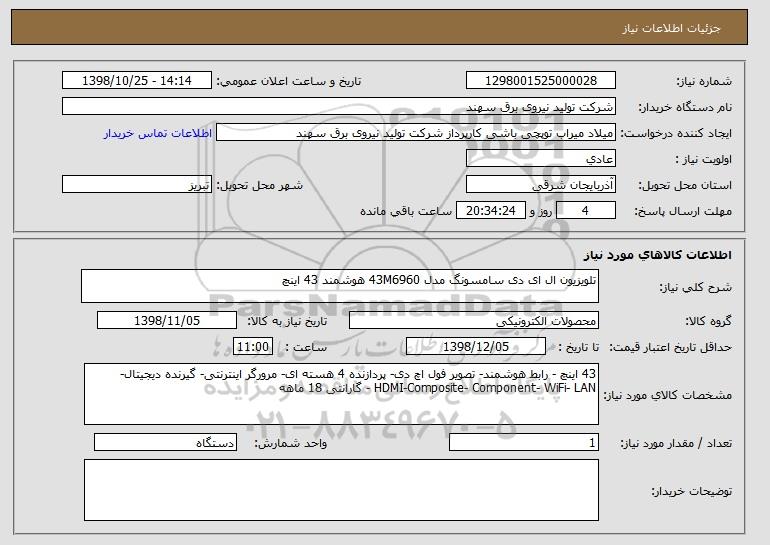Click the unit of count field دستگاه
This screenshot has height=545, width=770.
pos(165,442)
